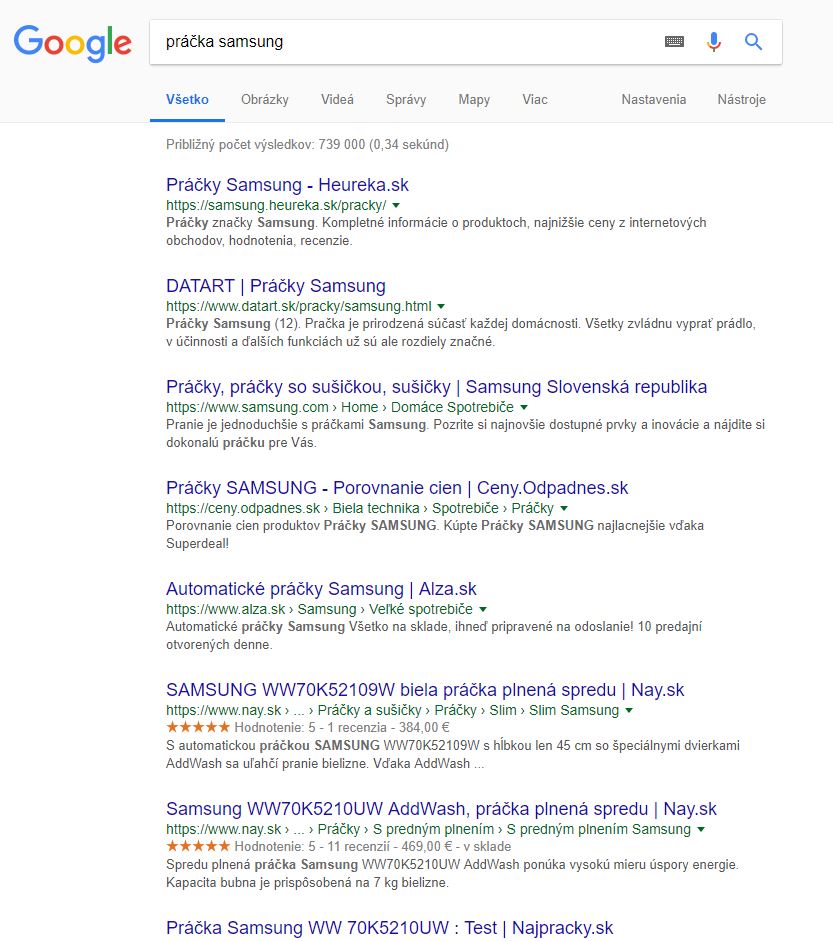
Task: Open Samsung WW70K5210UW AddWash Nay.sk result
Action: [441, 808]
